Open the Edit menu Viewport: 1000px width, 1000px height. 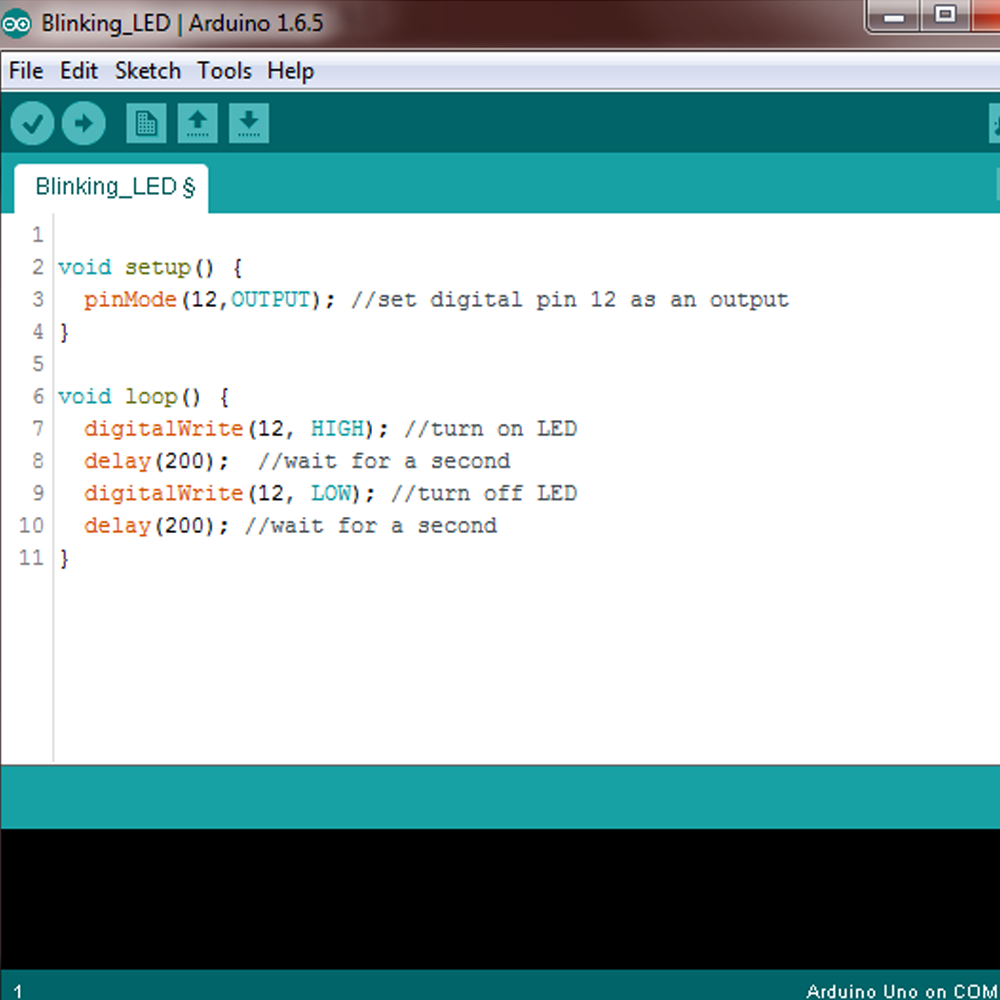click(79, 70)
